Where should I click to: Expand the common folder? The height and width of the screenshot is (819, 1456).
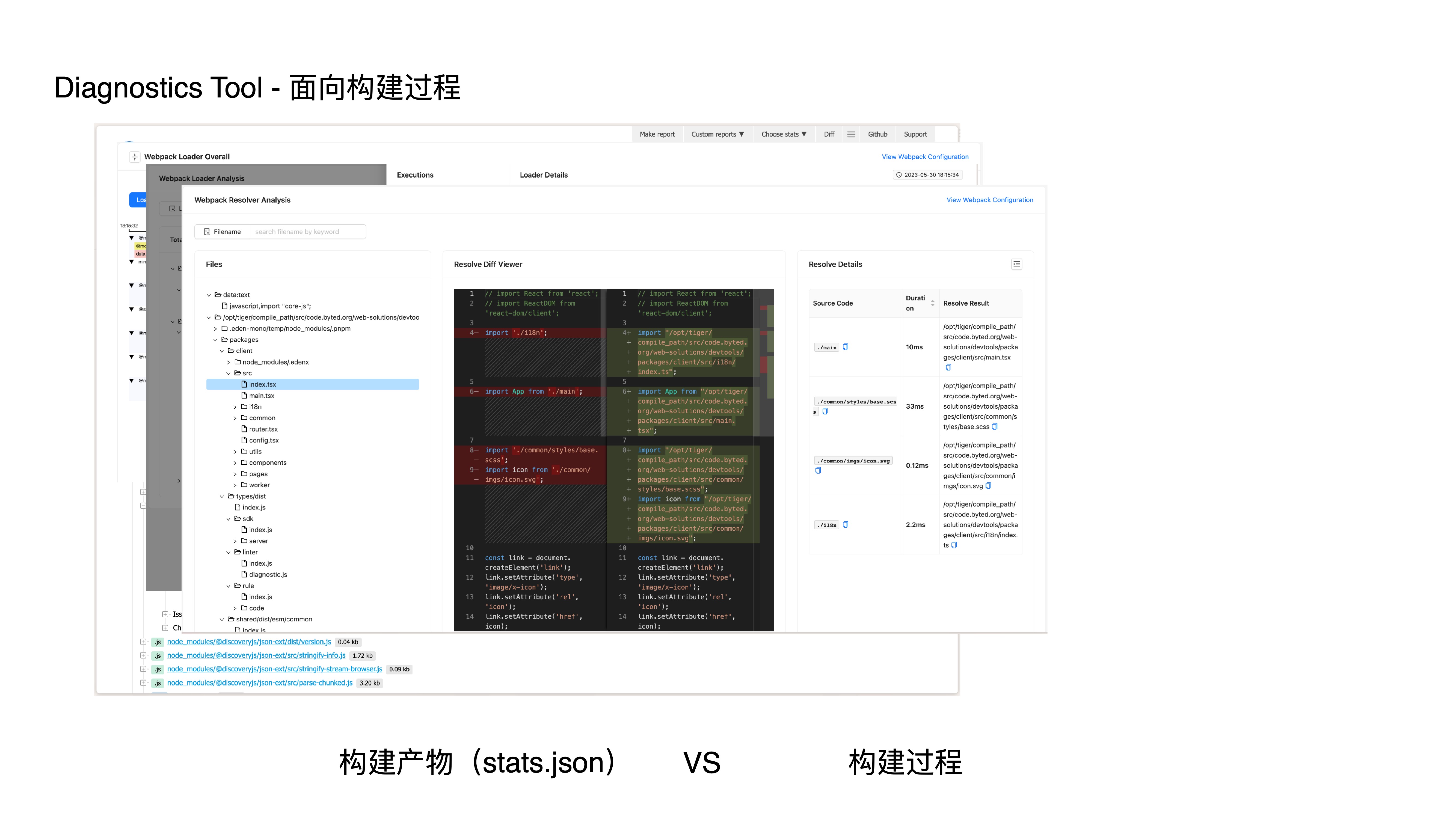[x=235, y=418]
